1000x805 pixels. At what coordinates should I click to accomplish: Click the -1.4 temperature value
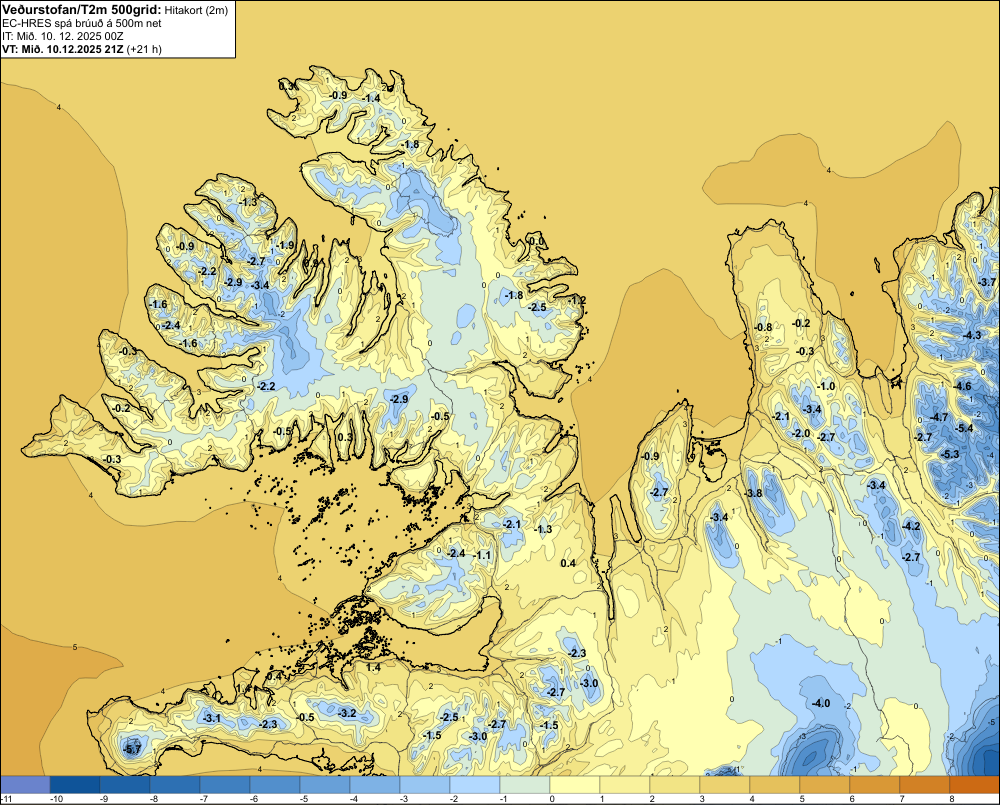371,98
